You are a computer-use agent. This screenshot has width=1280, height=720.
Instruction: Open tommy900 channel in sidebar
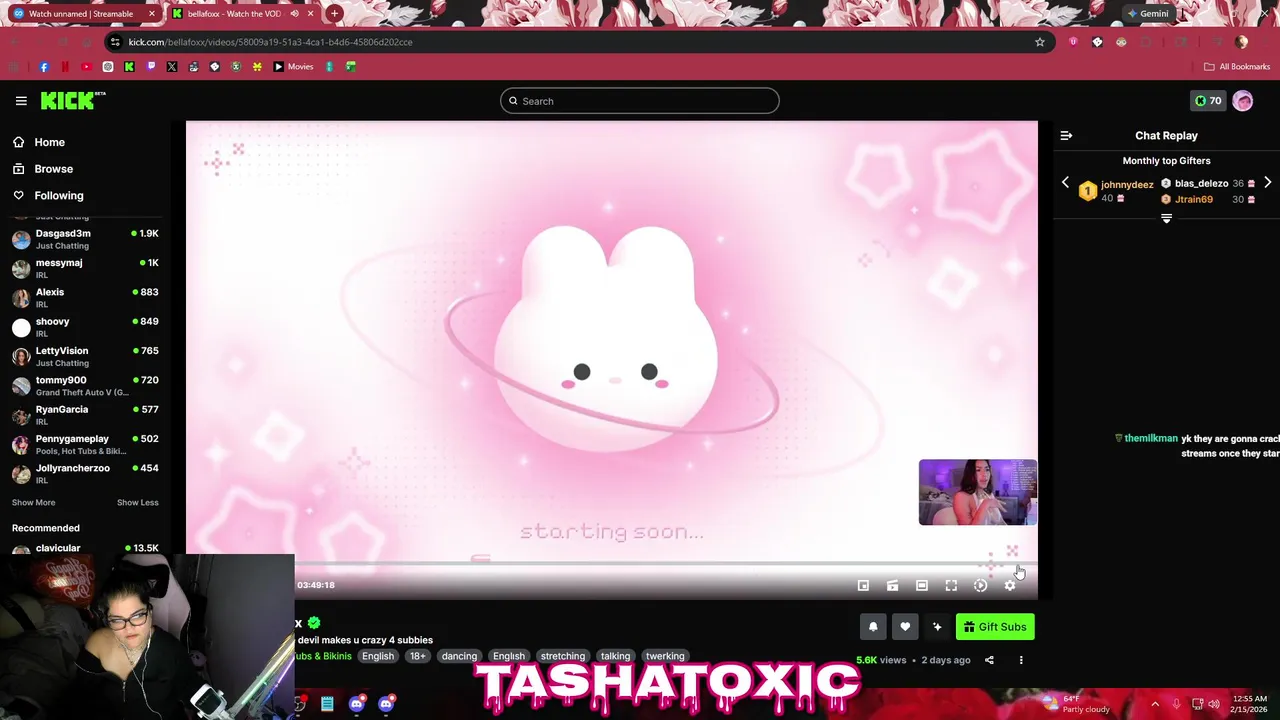pos(85,386)
